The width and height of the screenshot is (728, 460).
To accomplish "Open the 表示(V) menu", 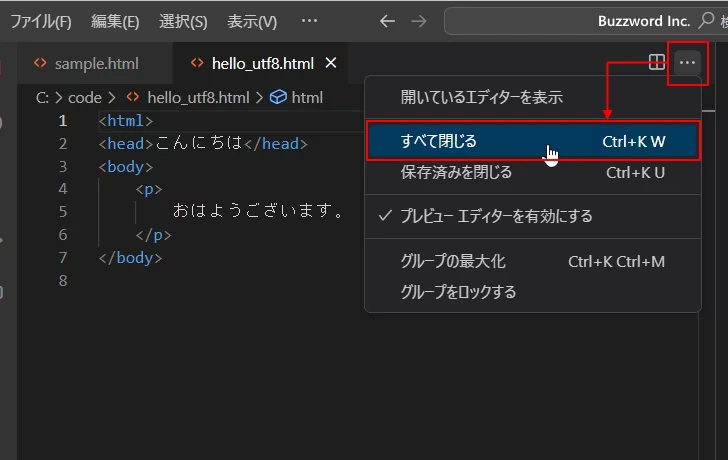I will tap(252, 21).
